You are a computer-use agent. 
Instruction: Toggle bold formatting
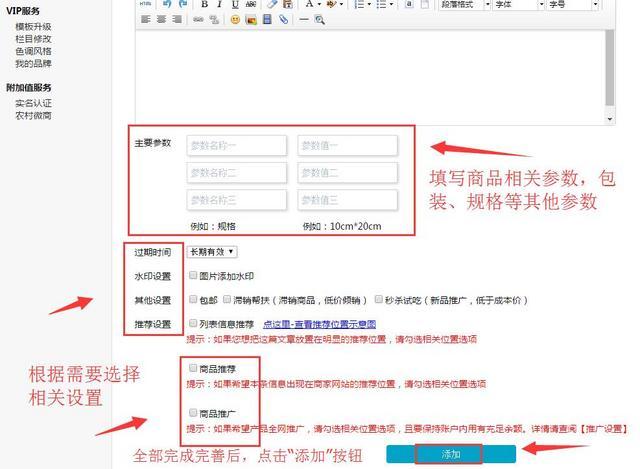(204, 4)
